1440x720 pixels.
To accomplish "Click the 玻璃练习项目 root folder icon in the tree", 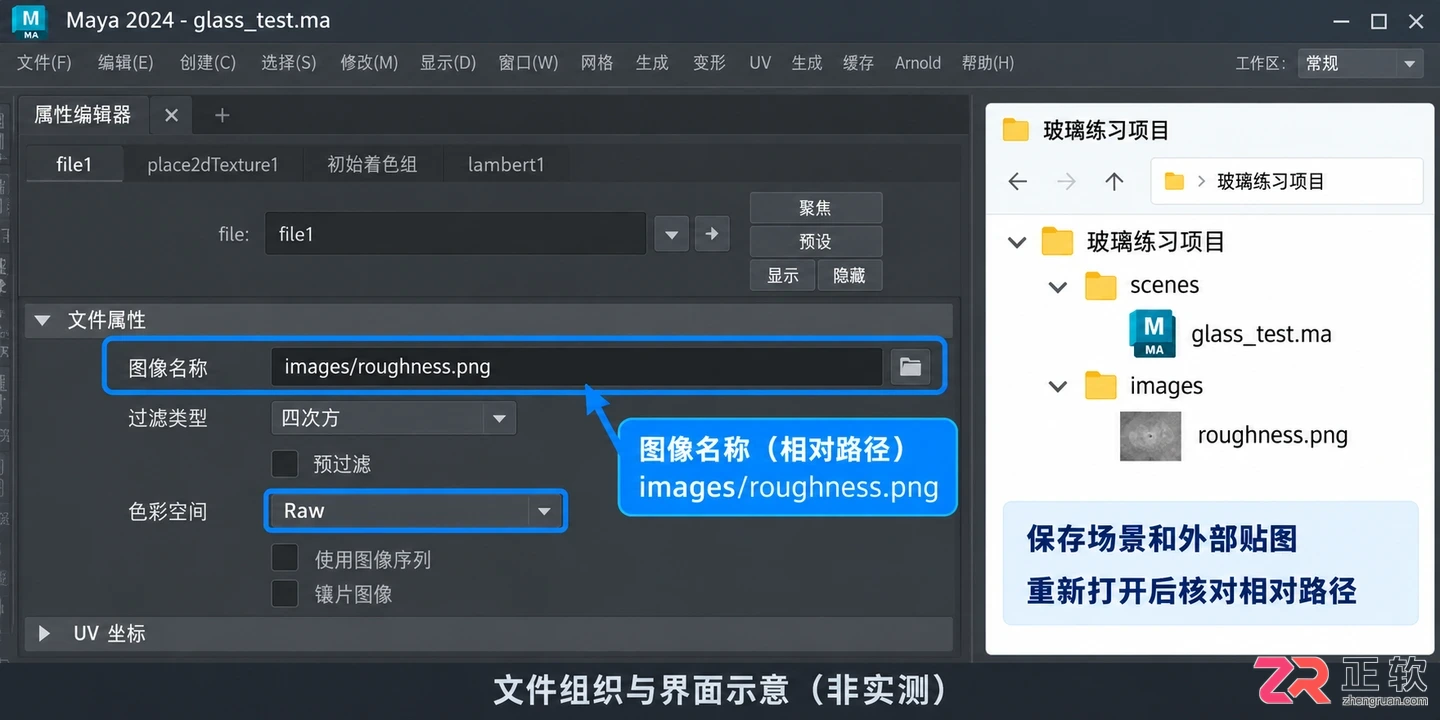I will [x=1057, y=241].
